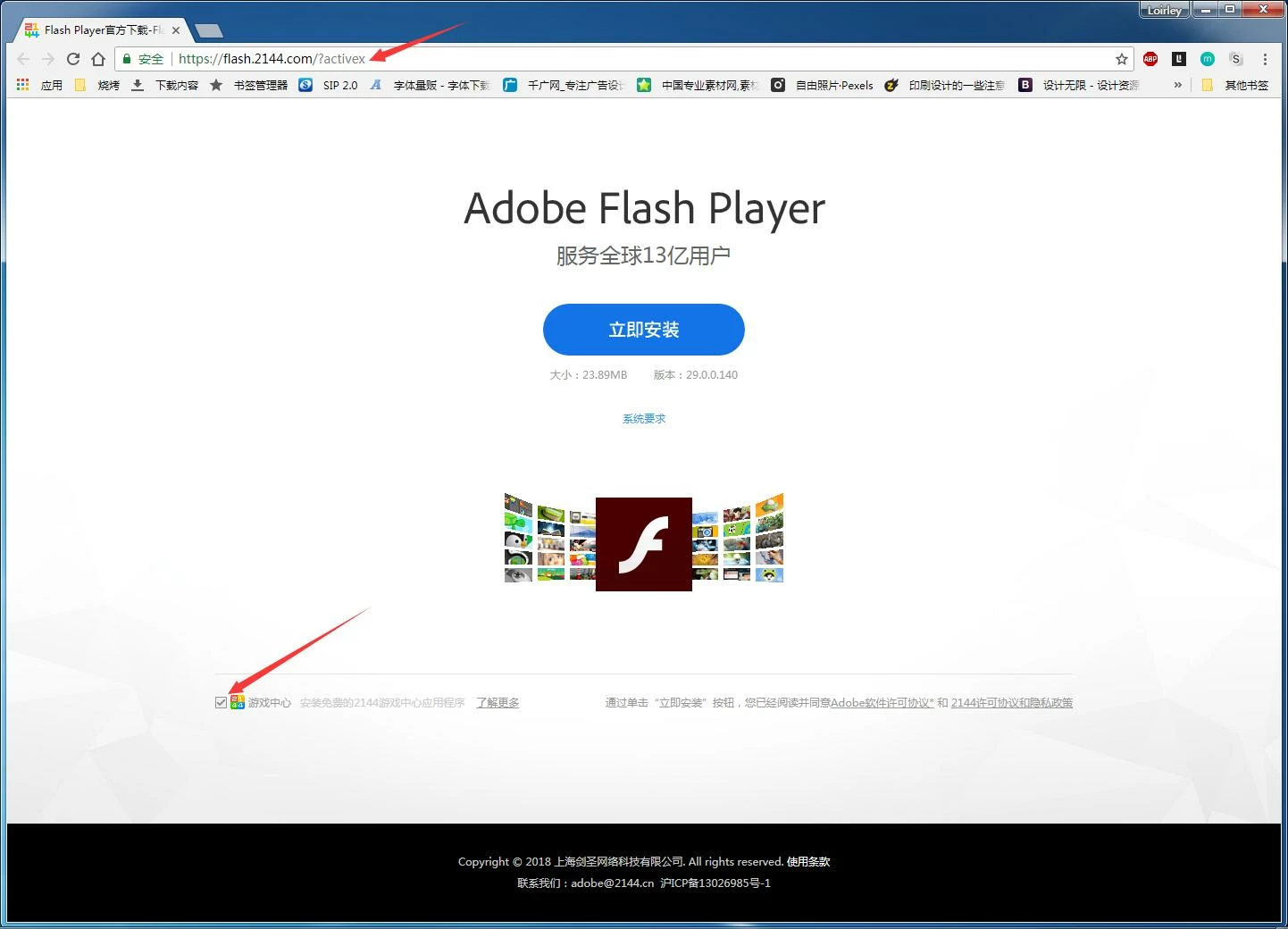Open the 使用条款 footer link
Viewport: 1288px width, 929px height.
click(x=808, y=862)
